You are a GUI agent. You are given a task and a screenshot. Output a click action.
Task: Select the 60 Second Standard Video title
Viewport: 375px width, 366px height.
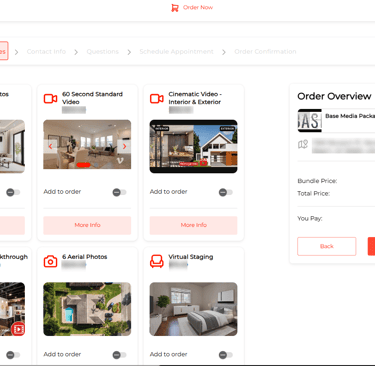[92, 98]
